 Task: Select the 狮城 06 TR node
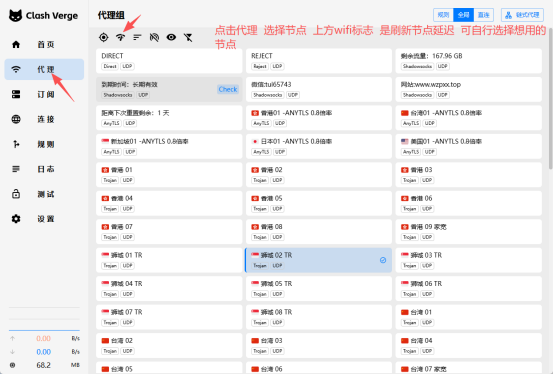pos(468,288)
